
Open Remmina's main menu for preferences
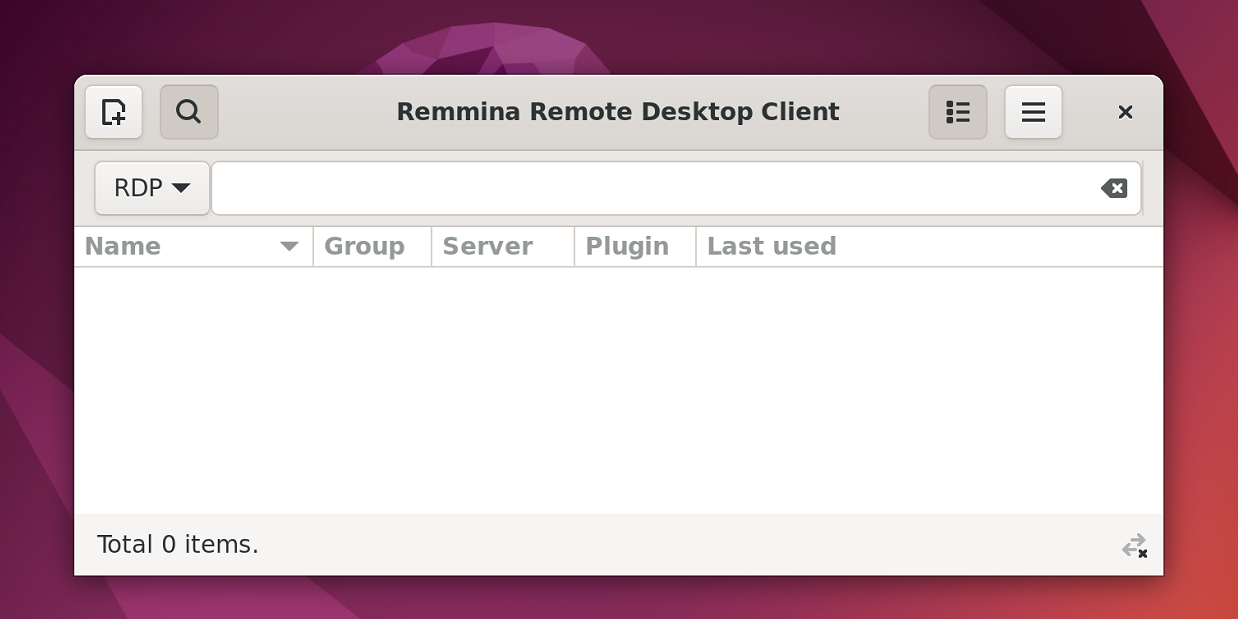[1033, 112]
